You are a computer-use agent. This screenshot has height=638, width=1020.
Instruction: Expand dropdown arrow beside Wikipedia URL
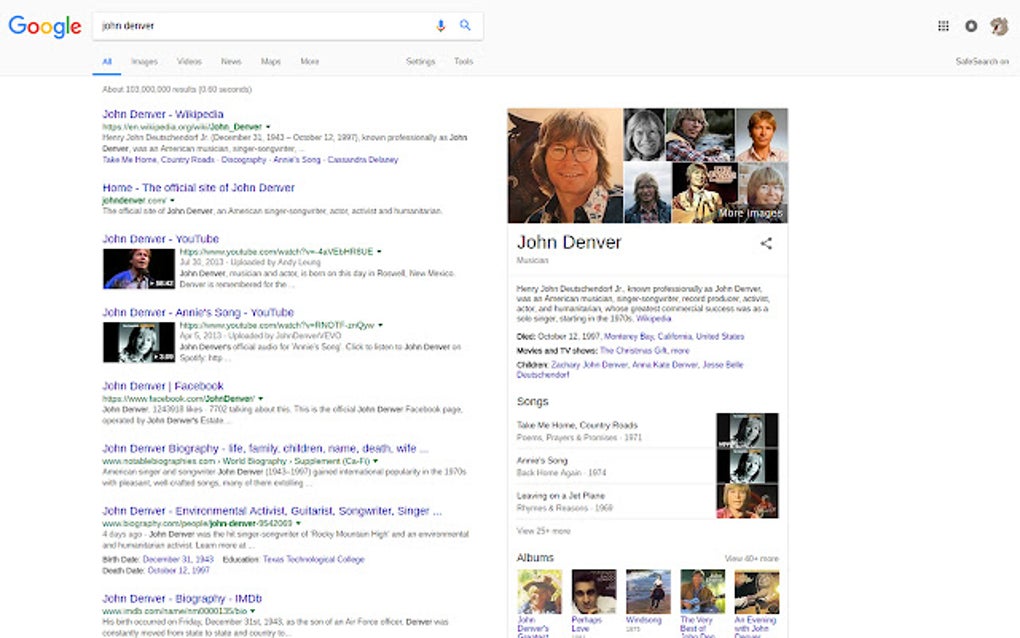click(x=268, y=127)
